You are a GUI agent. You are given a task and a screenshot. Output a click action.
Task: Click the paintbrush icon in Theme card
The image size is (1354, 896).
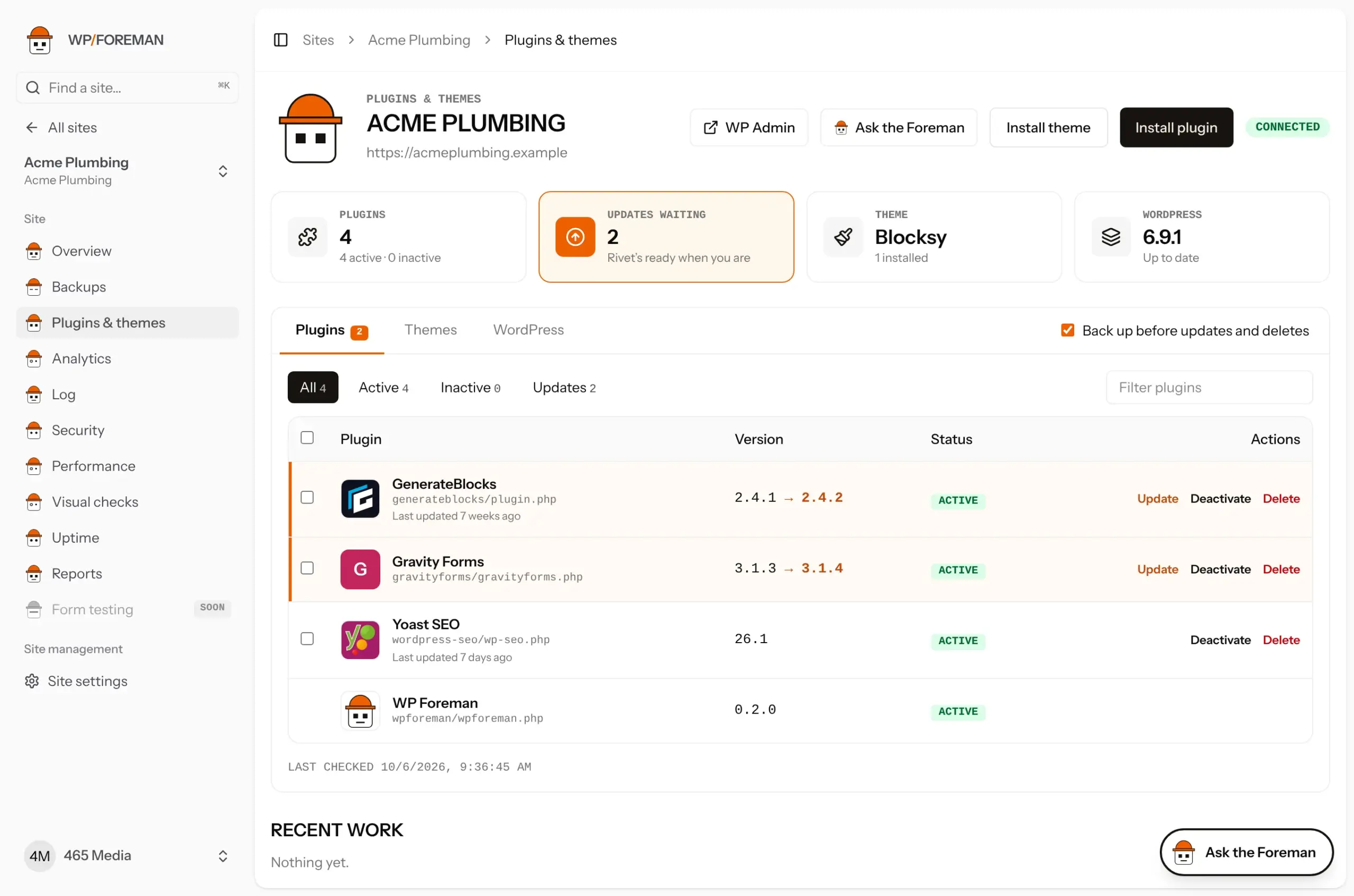[843, 236]
